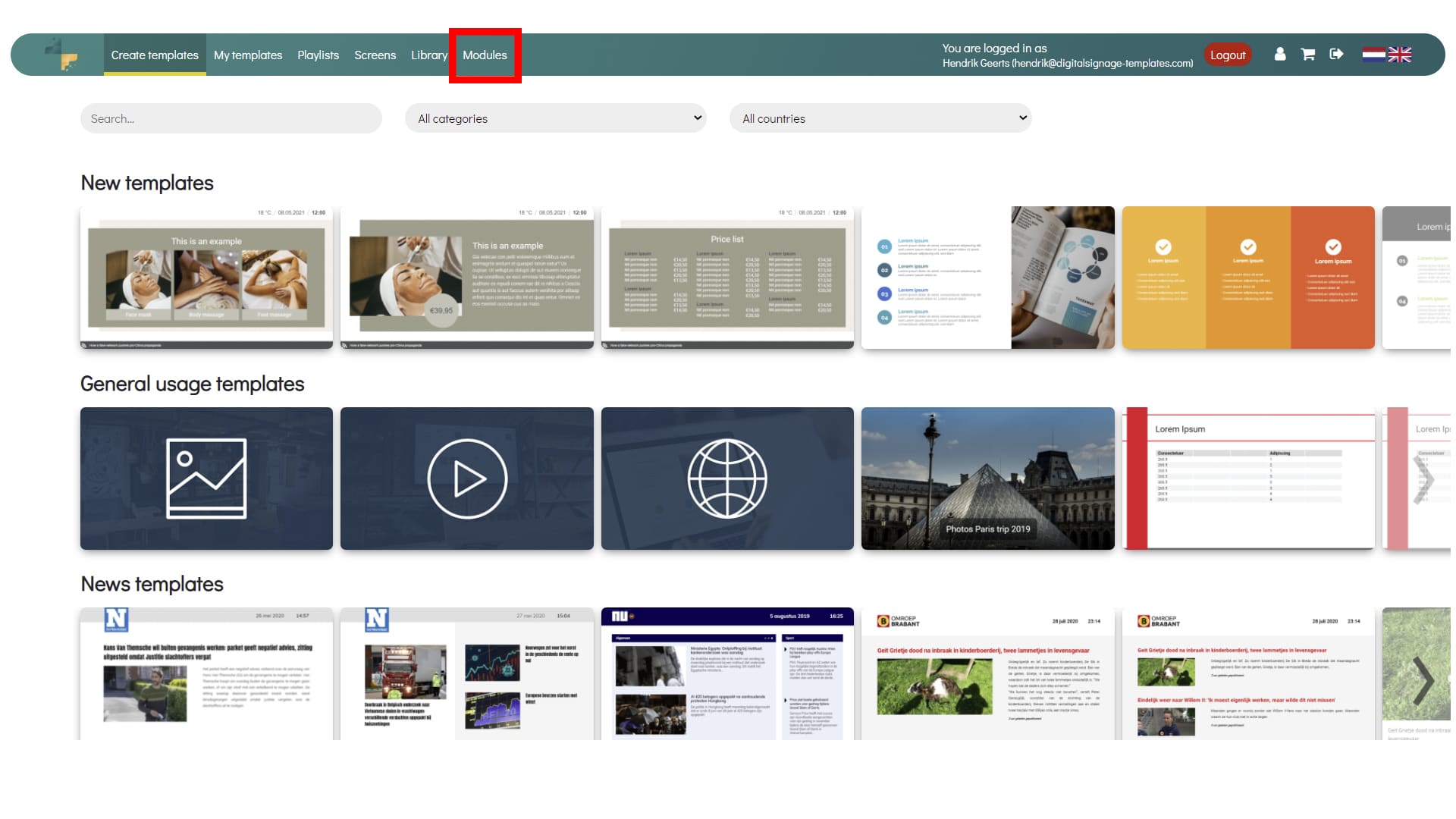This screenshot has height=819, width=1456.
Task: Click the sign-out arrow icon
Action: [x=1336, y=55]
